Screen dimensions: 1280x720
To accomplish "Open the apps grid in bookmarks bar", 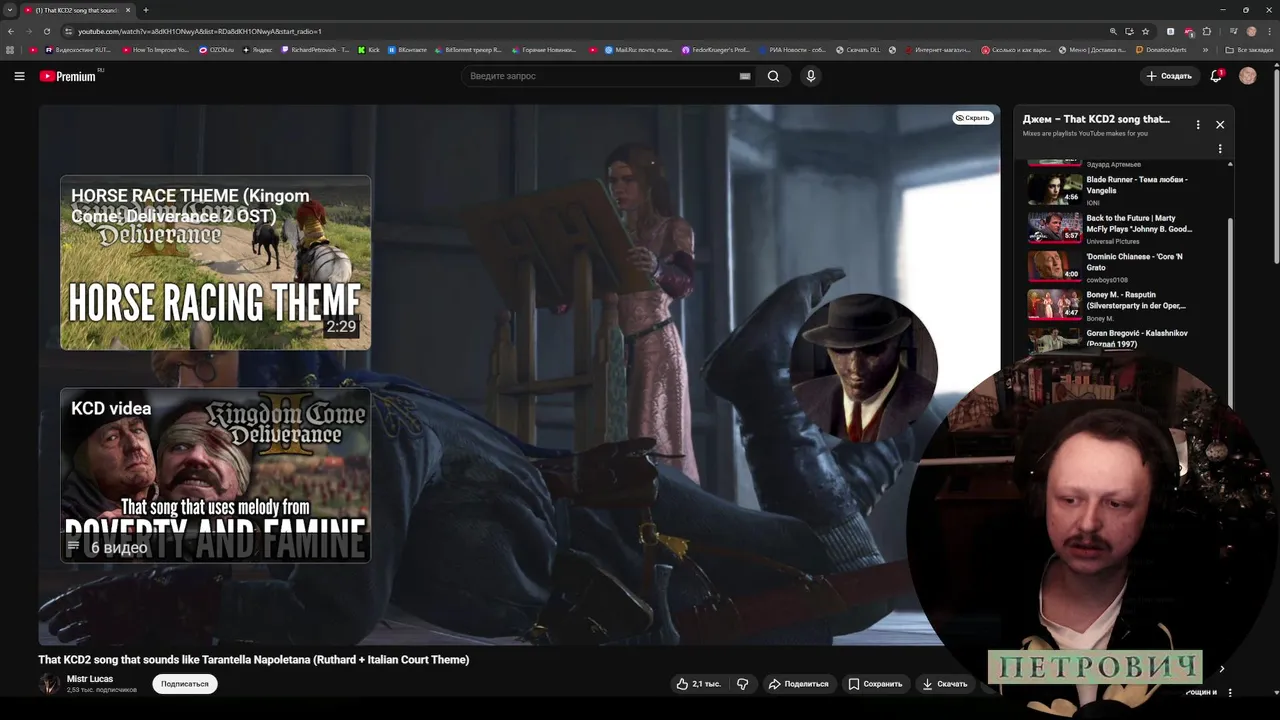I will [x=11, y=50].
